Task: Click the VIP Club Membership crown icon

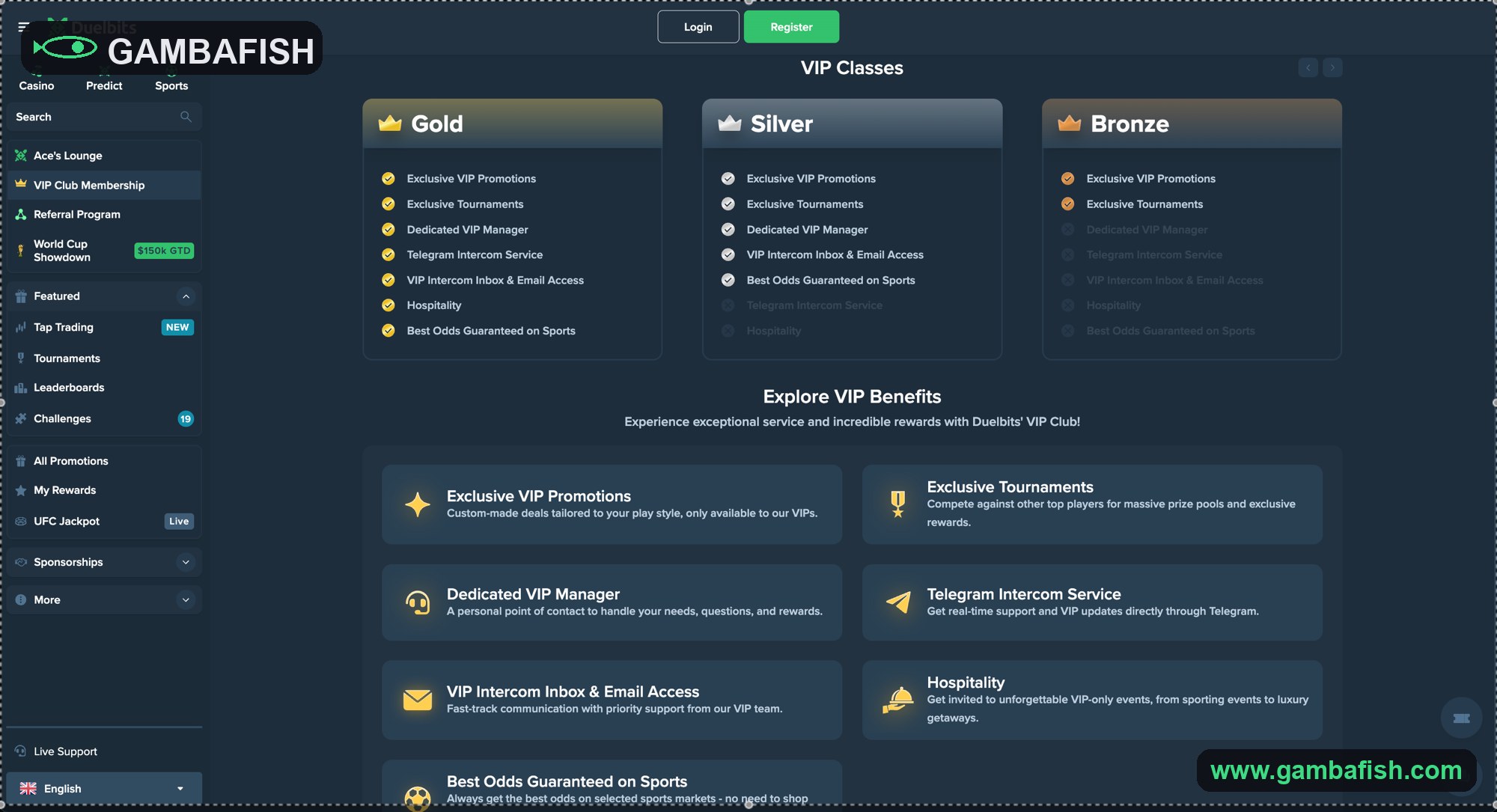Action: [21, 184]
